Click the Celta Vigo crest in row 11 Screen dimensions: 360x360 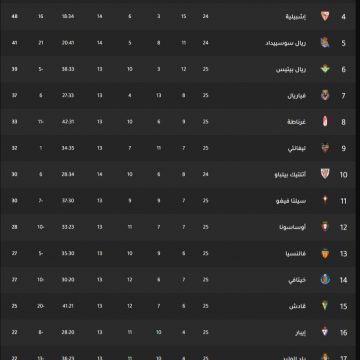tap(325, 200)
